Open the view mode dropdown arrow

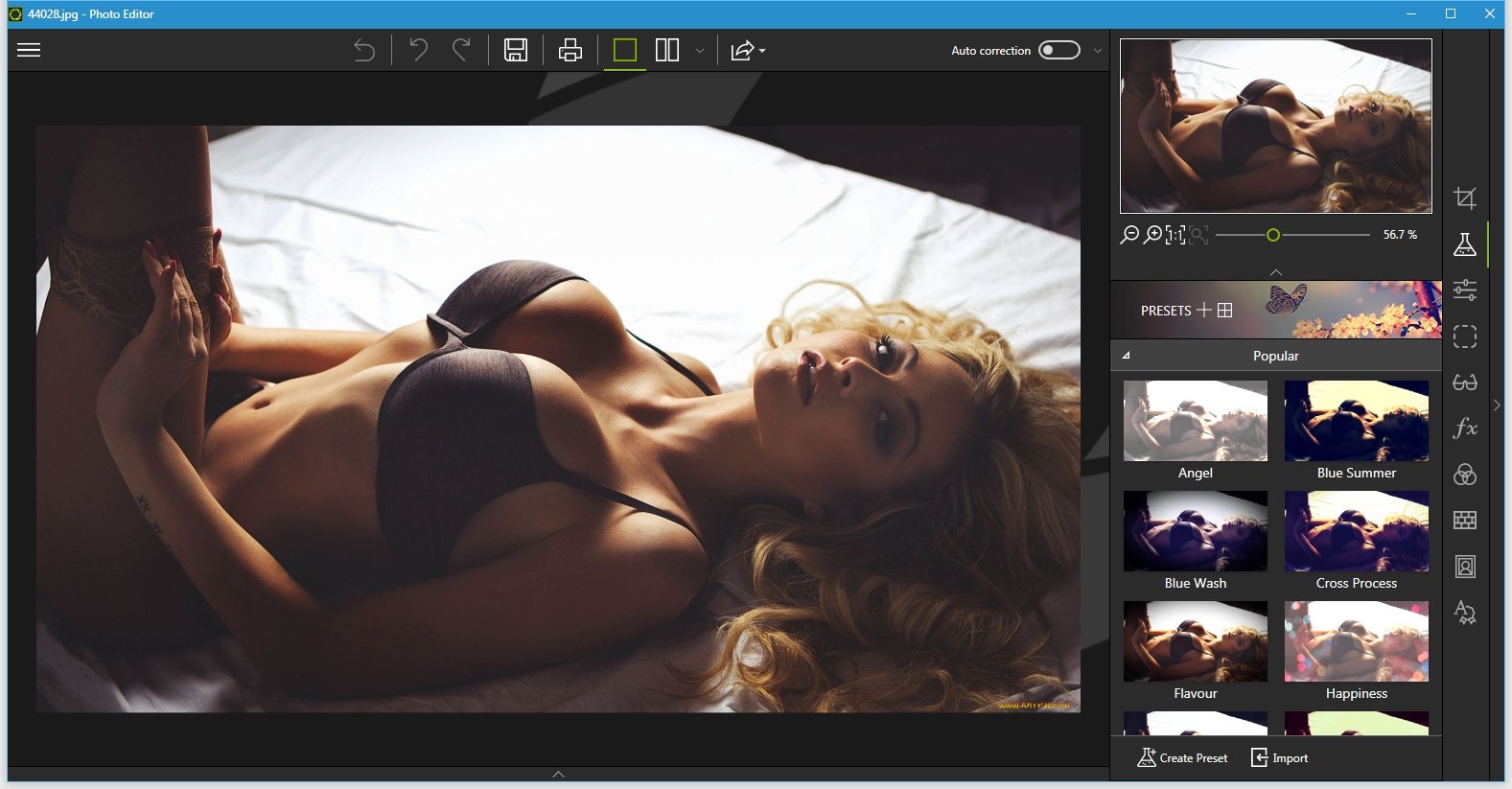click(700, 51)
